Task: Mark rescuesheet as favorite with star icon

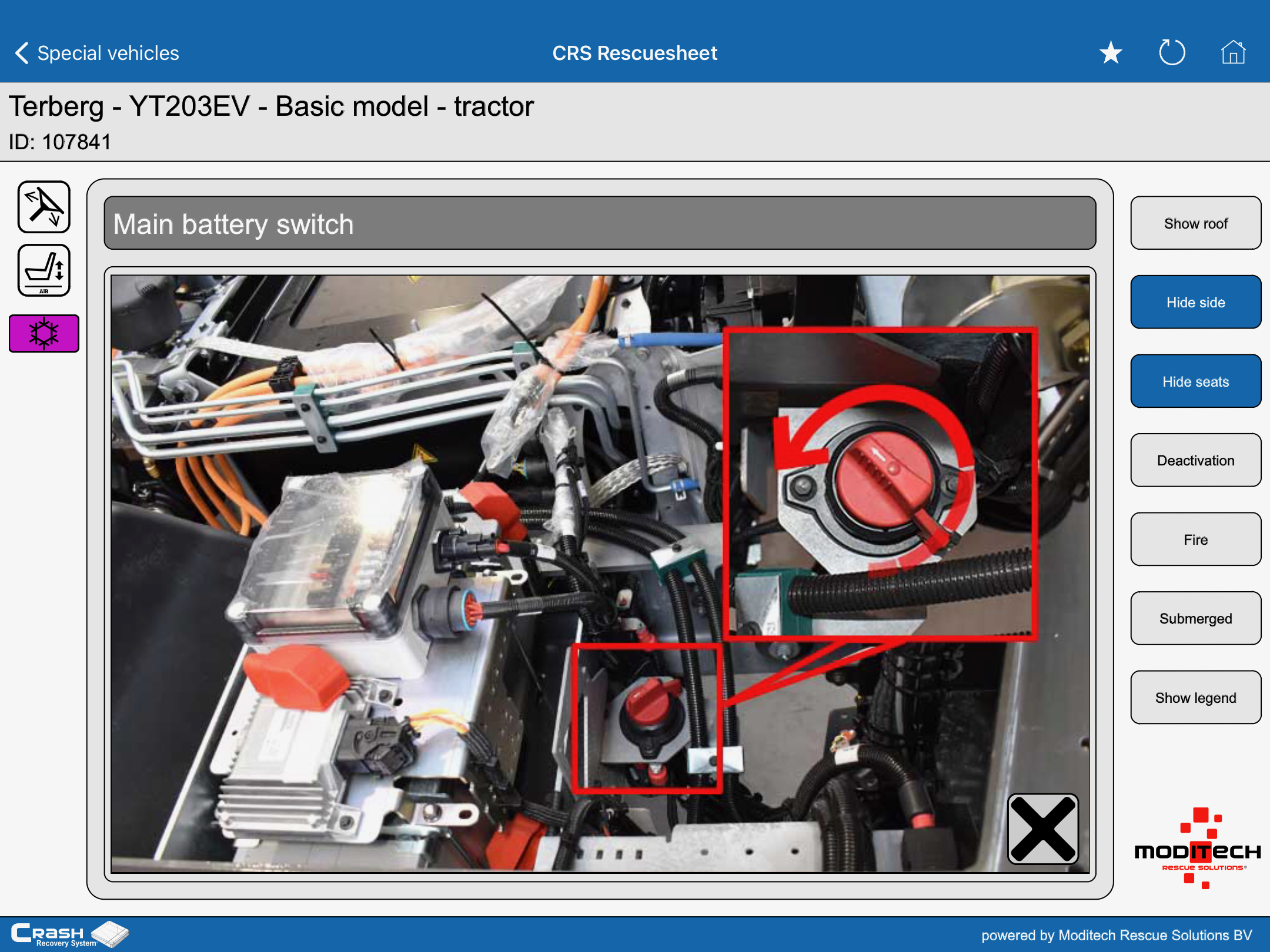Action: click(1111, 53)
